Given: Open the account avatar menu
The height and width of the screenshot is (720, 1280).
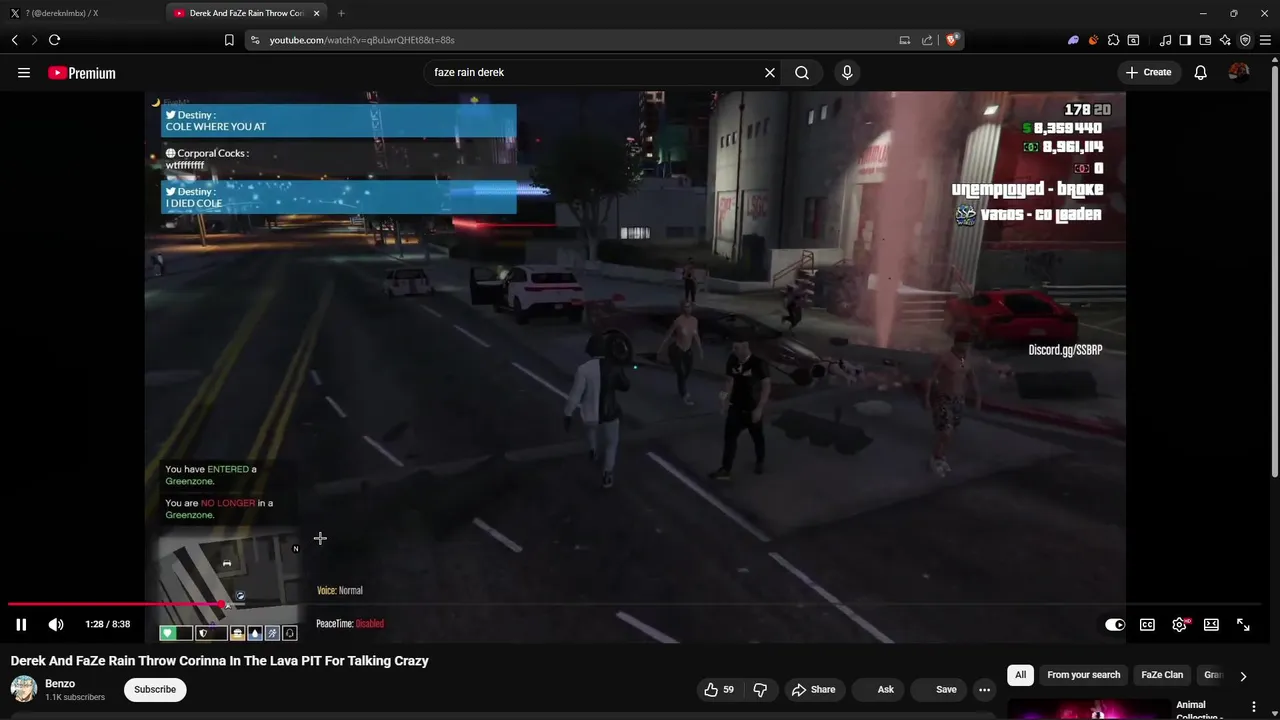Looking at the screenshot, I should [1239, 72].
